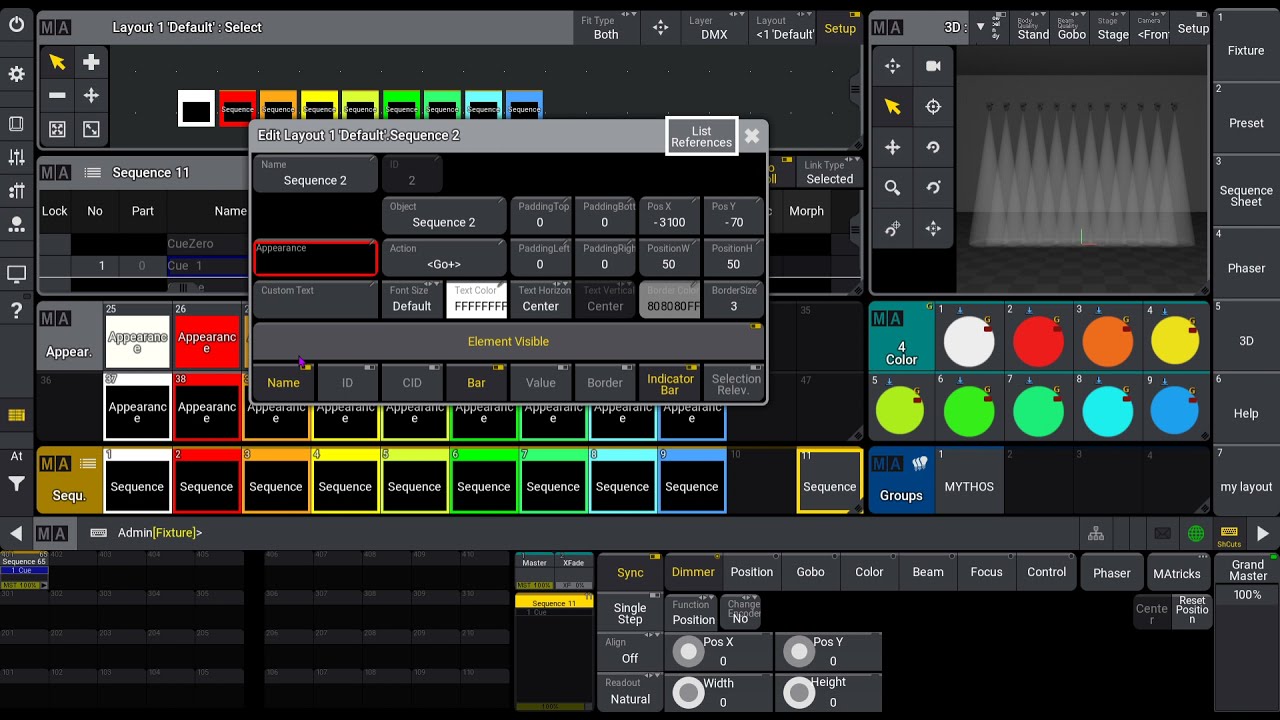Open the Text Color FFFFFFFF swatch

tap(476, 299)
